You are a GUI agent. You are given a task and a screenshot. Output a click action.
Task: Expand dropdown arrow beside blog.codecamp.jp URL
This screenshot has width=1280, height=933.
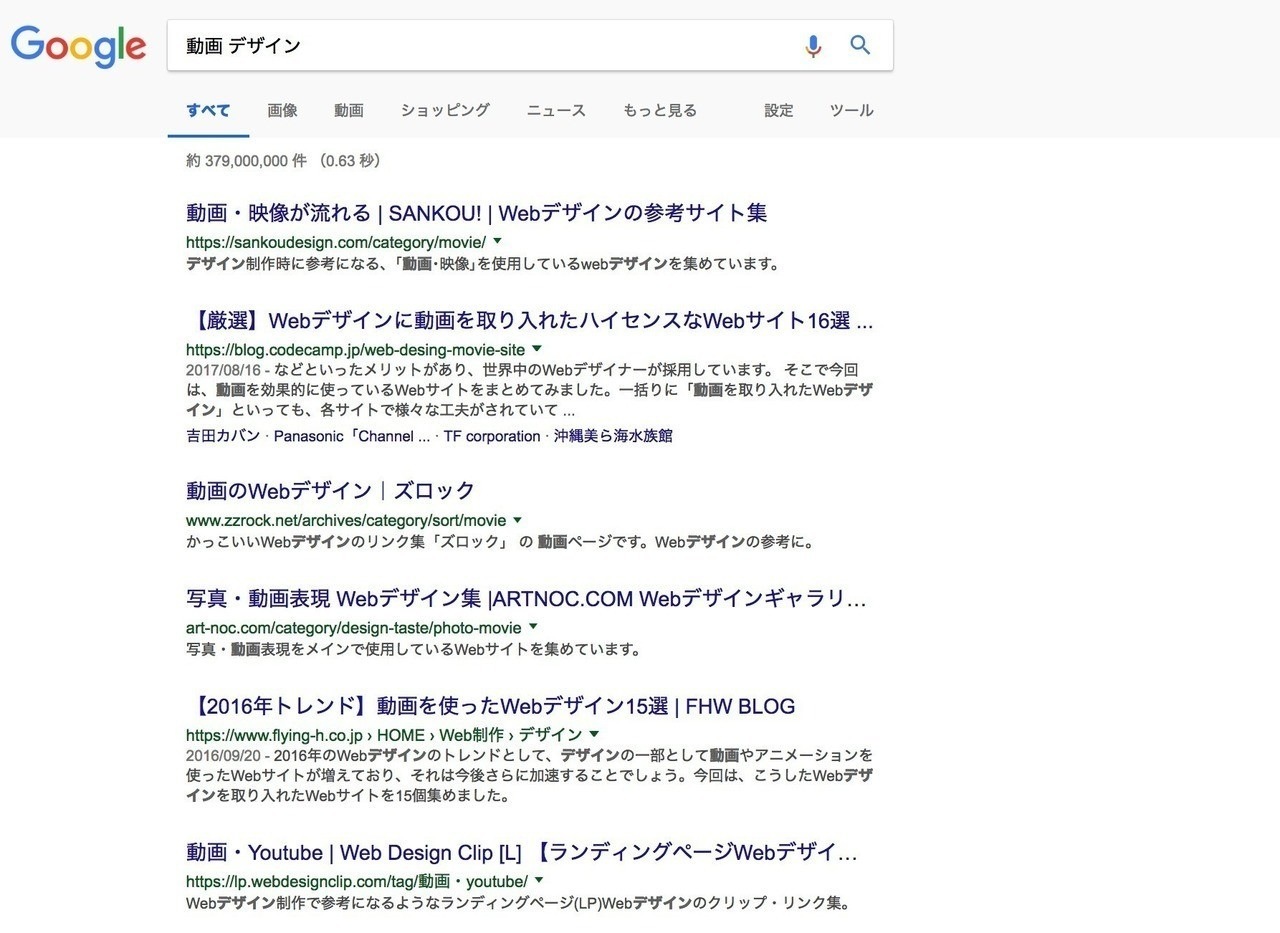coord(537,349)
